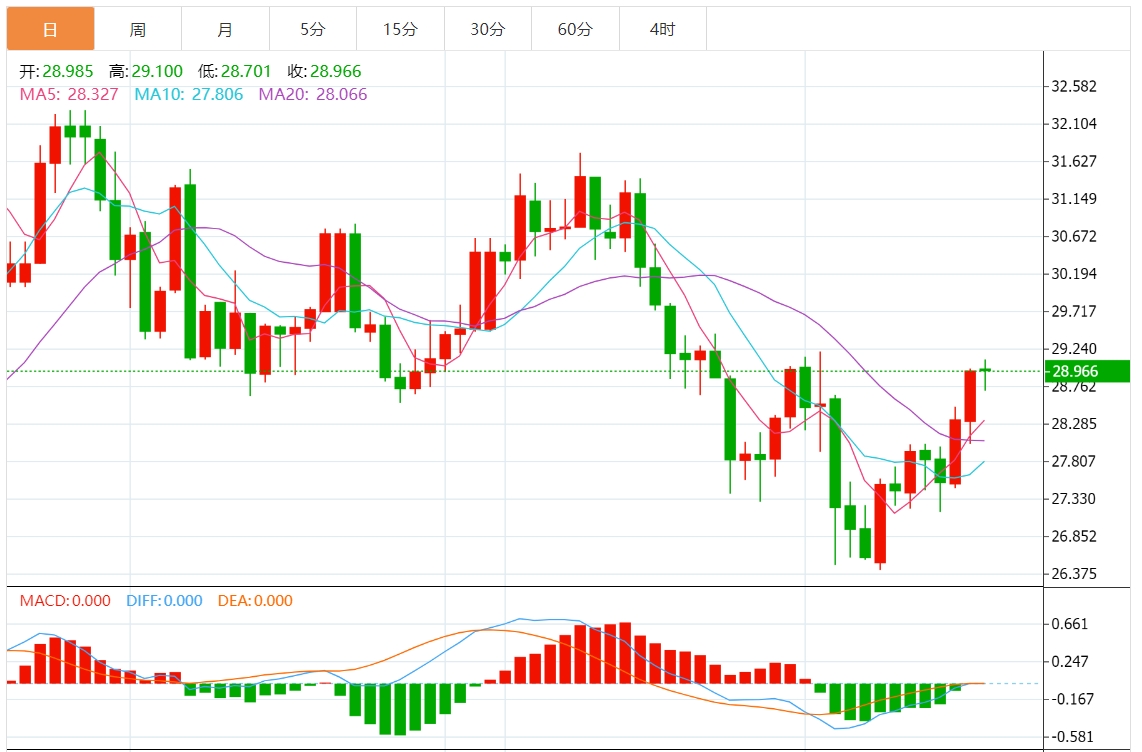Viewport: 1142px width, 752px height.
Task: Click the 30.194 price axis label
Action: (1074, 274)
